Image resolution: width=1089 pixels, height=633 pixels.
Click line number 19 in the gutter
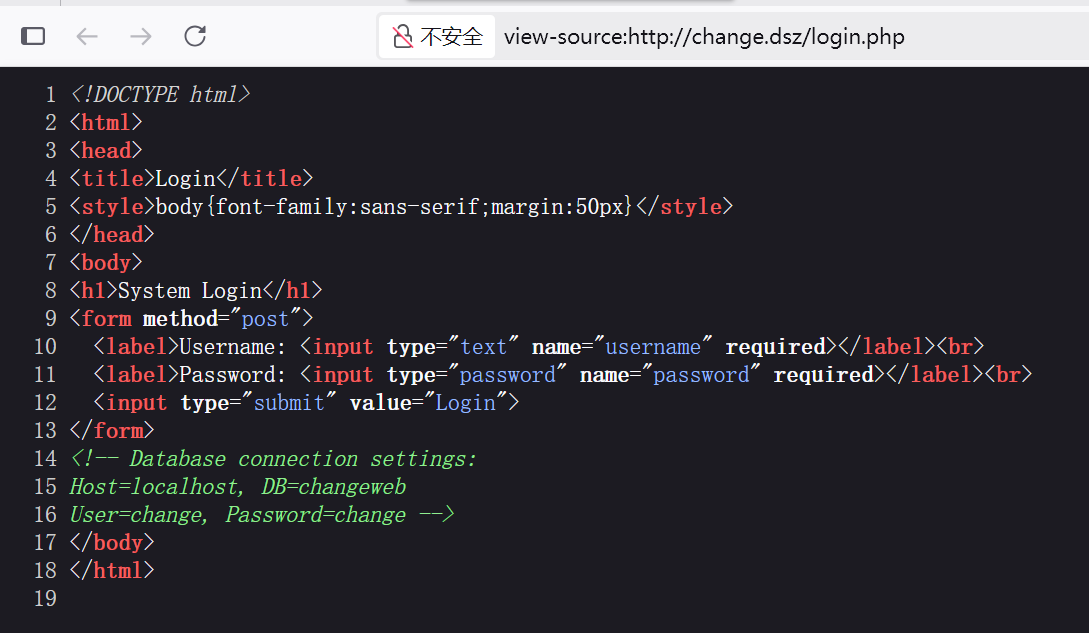point(45,599)
